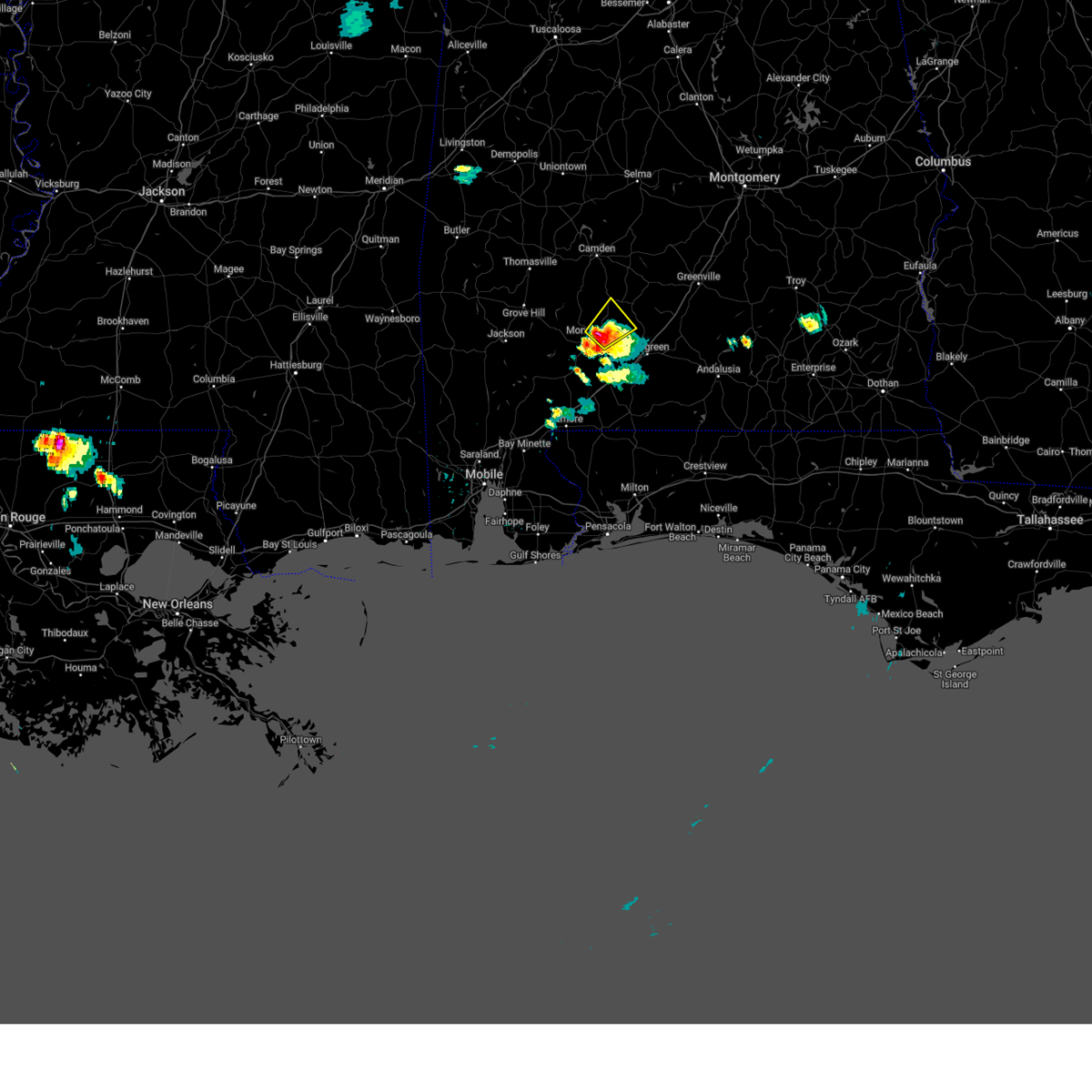Screen dimensions: 1092x1092
Task: Click the purple-core storm cell northwest of Hammond
Action: (x=64, y=452)
